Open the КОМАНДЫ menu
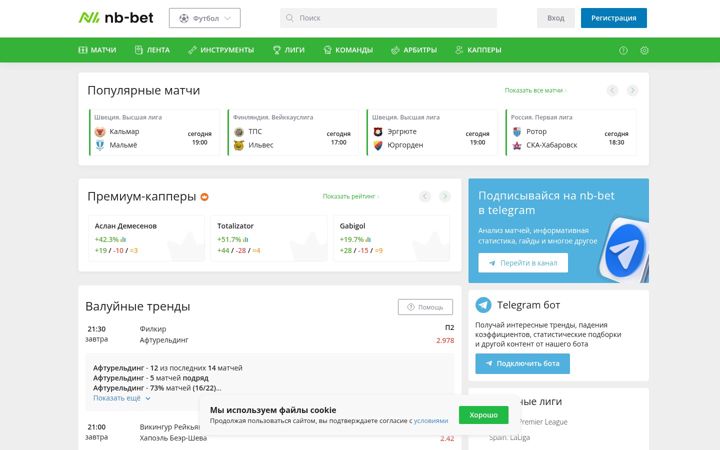Image resolution: width=720 pixels, height=450 pixels. (348, 50)
